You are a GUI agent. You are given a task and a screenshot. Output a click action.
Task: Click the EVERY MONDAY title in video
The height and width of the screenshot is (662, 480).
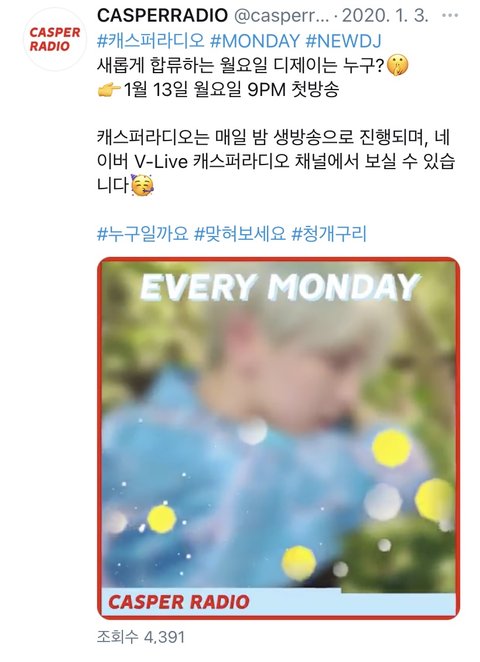tap(280, 287)
